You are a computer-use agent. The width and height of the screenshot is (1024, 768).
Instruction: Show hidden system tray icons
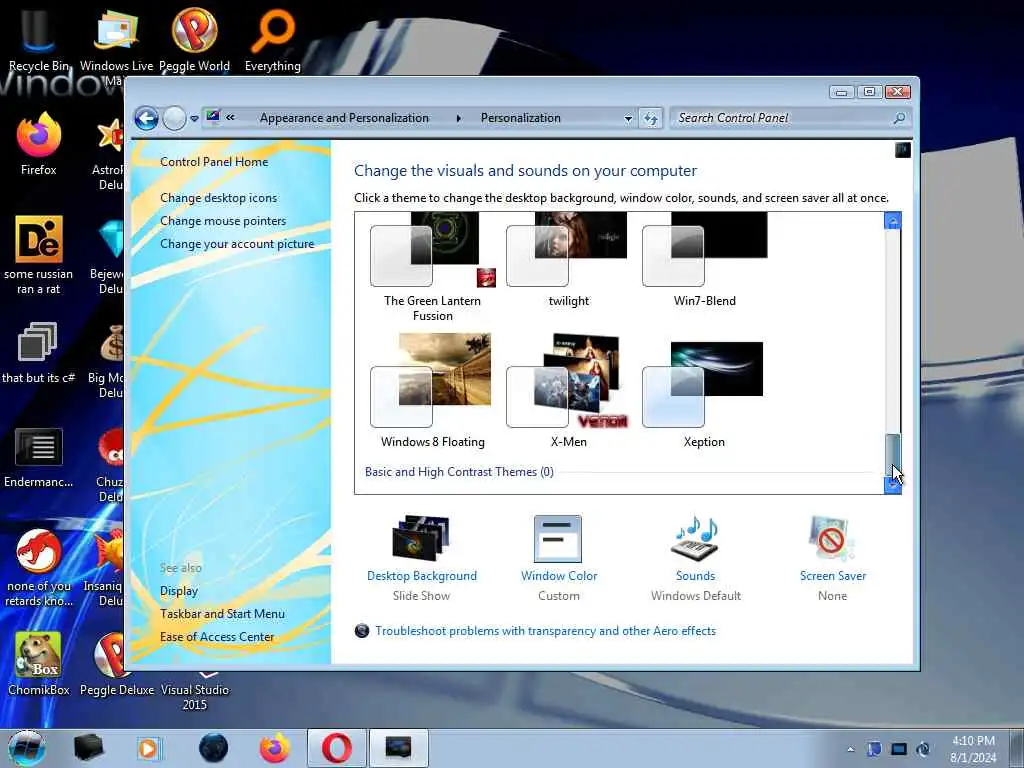click(x=850, y=750)
